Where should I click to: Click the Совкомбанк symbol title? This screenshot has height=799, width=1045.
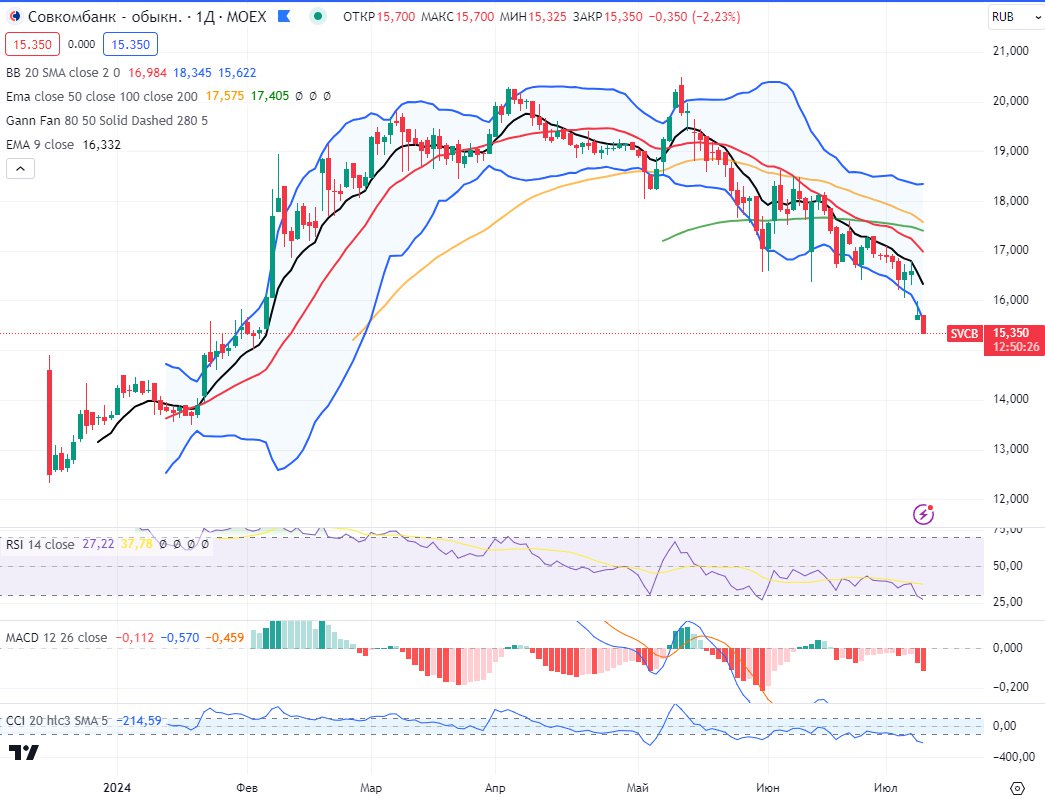point(105,16)
